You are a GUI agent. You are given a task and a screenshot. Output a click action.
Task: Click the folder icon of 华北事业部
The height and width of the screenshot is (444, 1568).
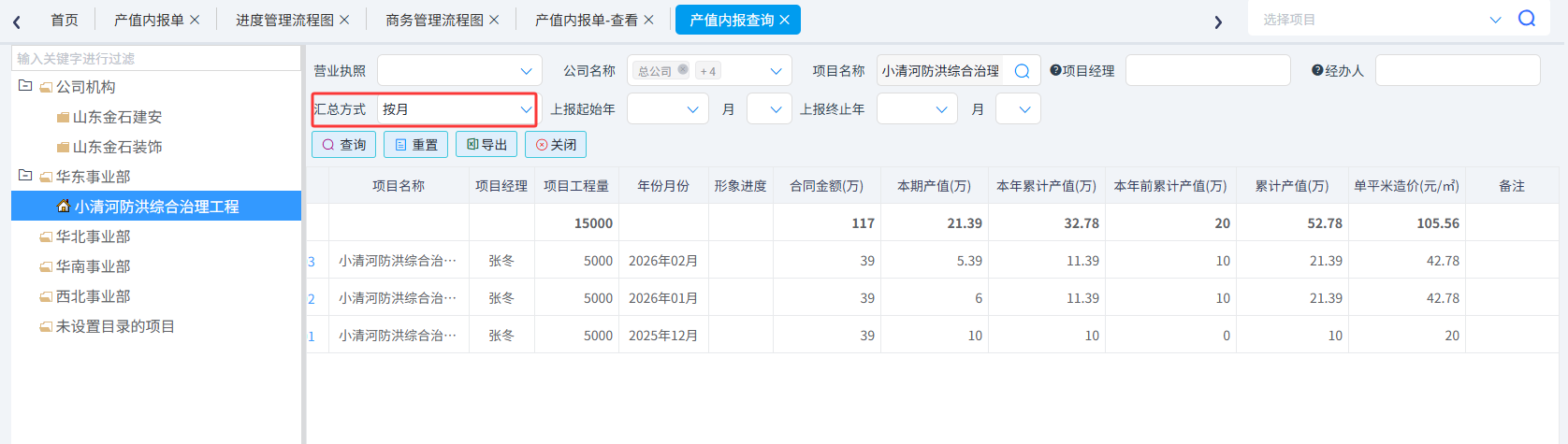[46, 236]
